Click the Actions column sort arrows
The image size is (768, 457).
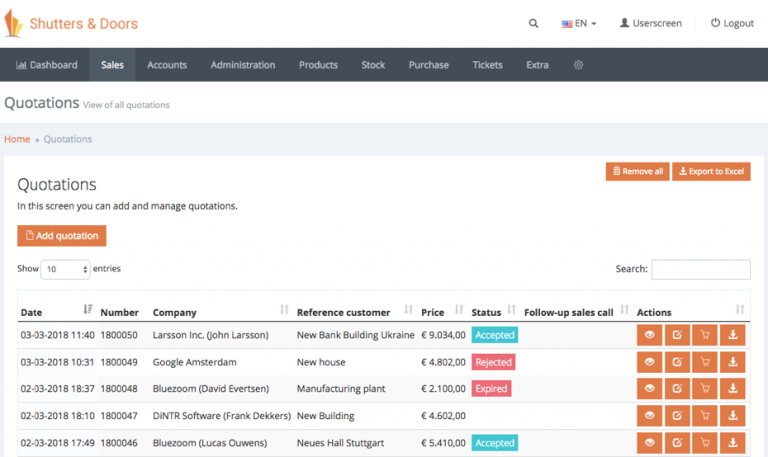tap(740, 309)
